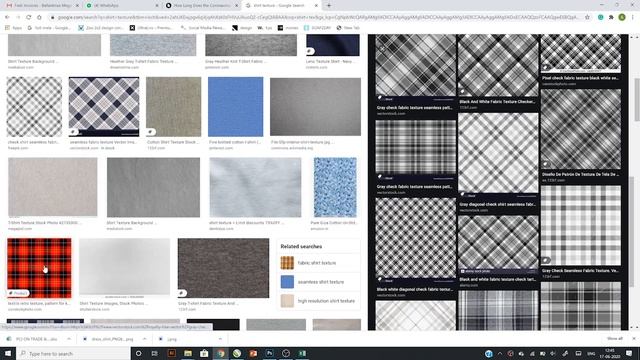This screenshot has height=360, width=640.
Task: Open a new tab with plus button
Action: 329,6
